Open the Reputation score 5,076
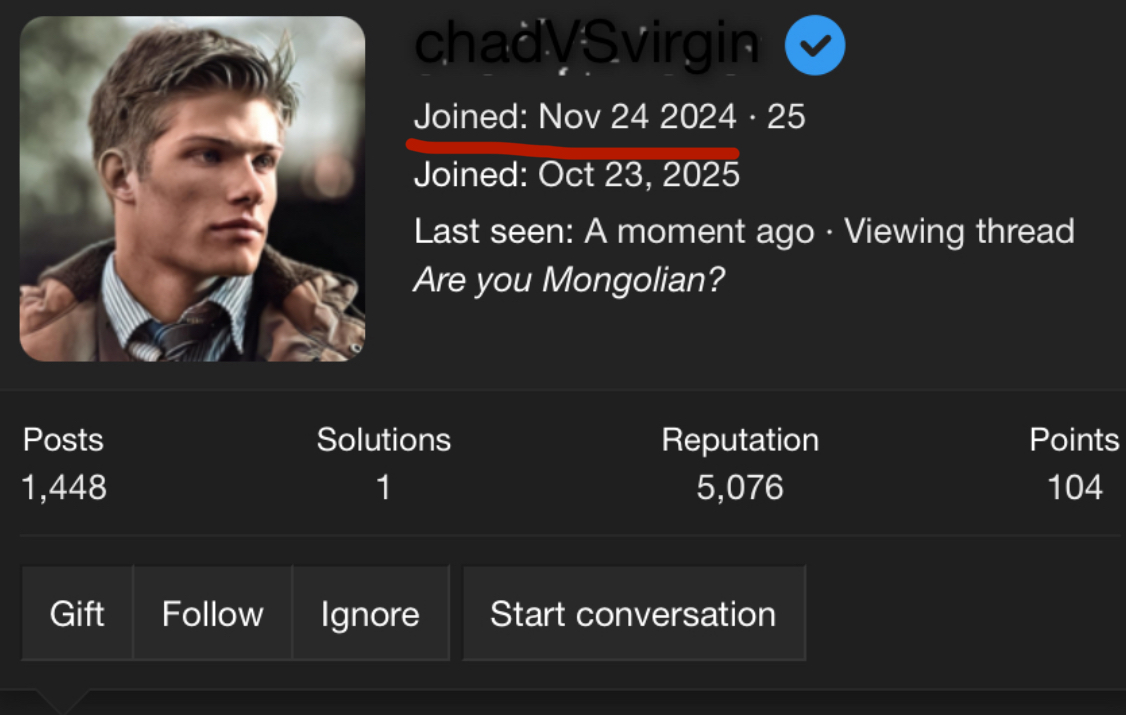Image resolution: width=1126 pixels, height=715 pixels. [x=740, y=488]
